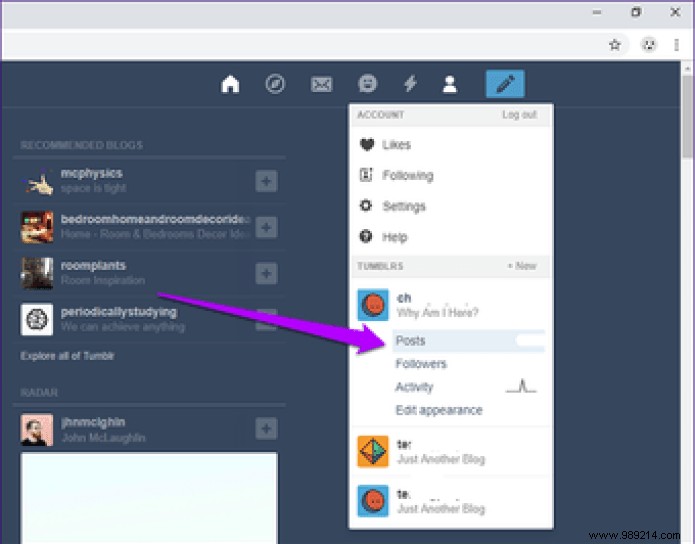Click the scrollbar up arrow
This screenshot has width=695, height=544.
[x=688, y=68]
